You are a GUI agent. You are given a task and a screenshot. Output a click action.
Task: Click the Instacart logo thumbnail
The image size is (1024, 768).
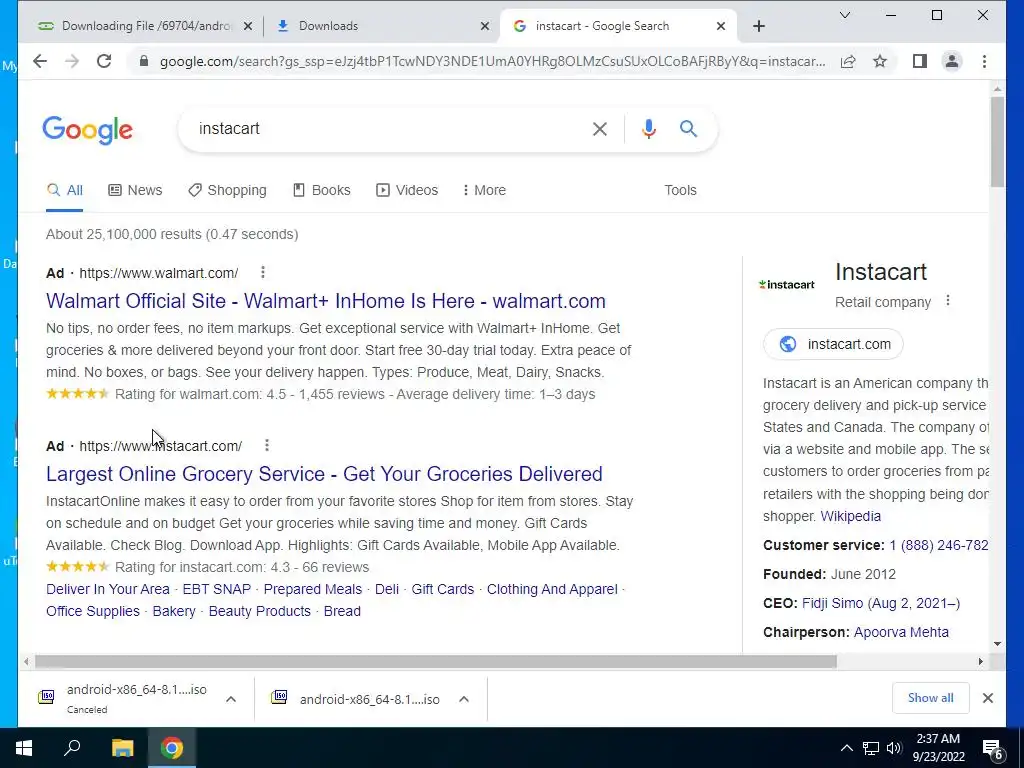pos(787,285)
